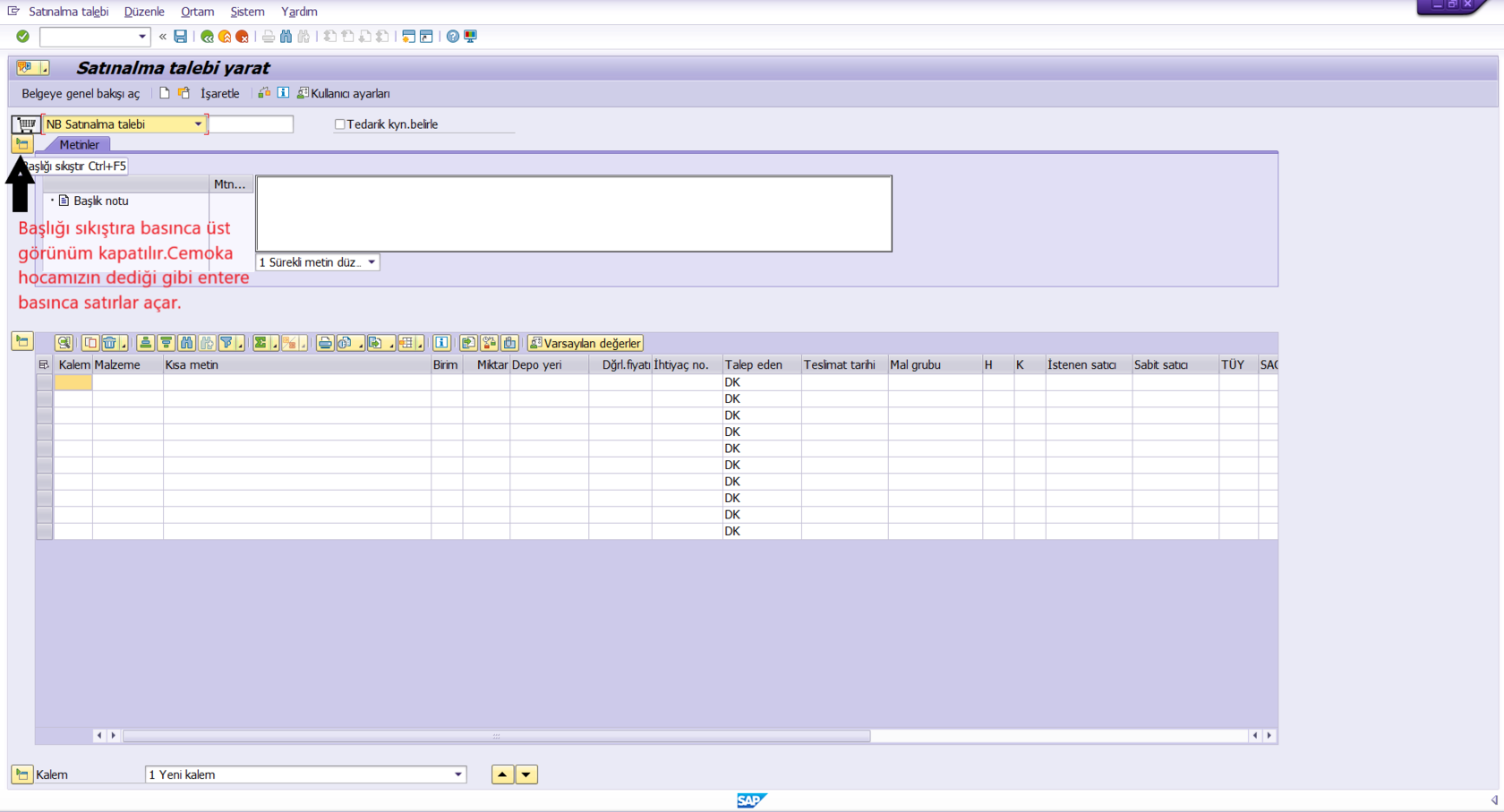Click the services for object icon beside title
Viewport: 1504px width, 812px height.
pos(31,68)
